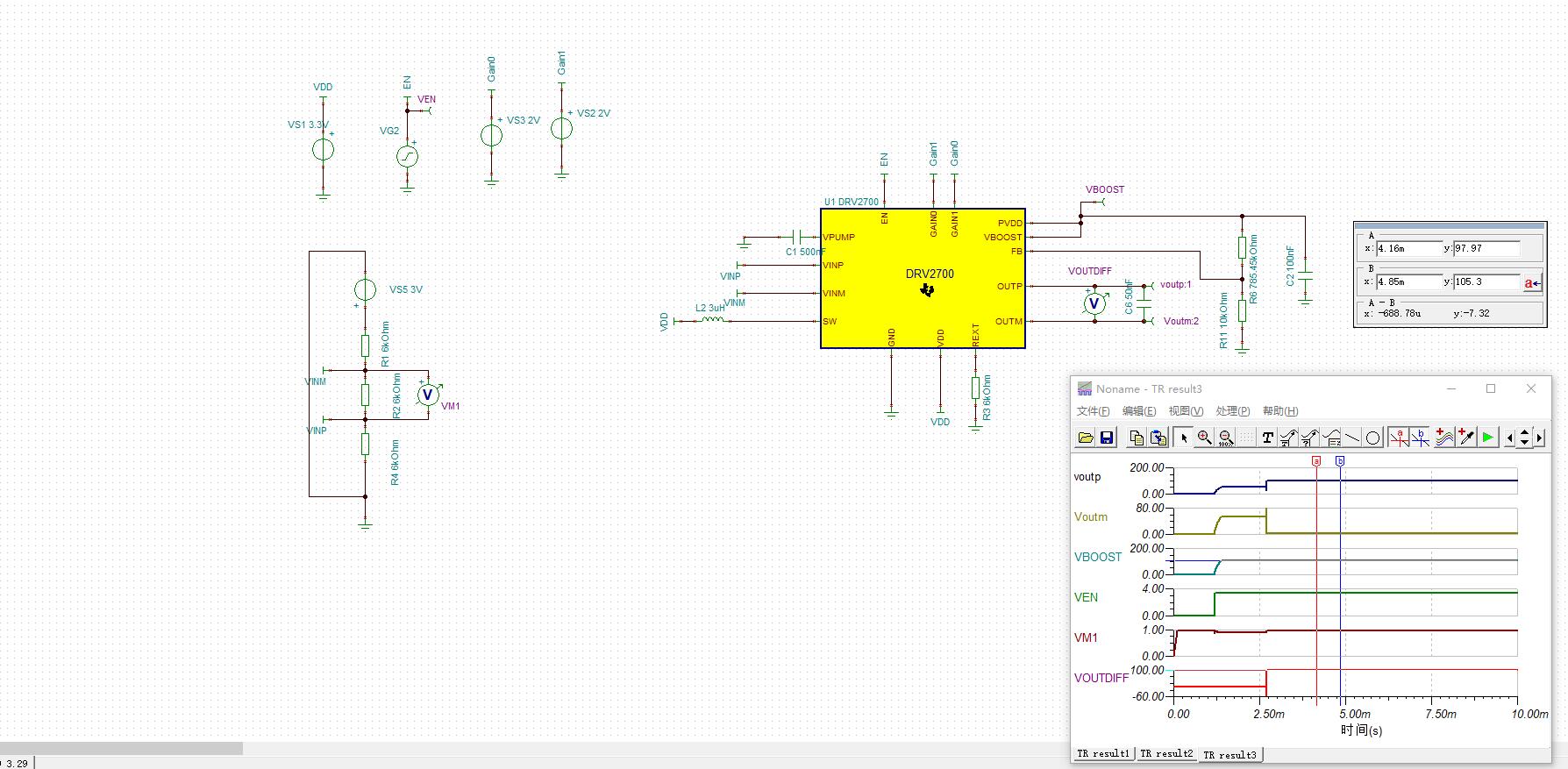Click the Open file icon in TR result toolbar
This screenshot has height=769, width=1568.
1086,438
